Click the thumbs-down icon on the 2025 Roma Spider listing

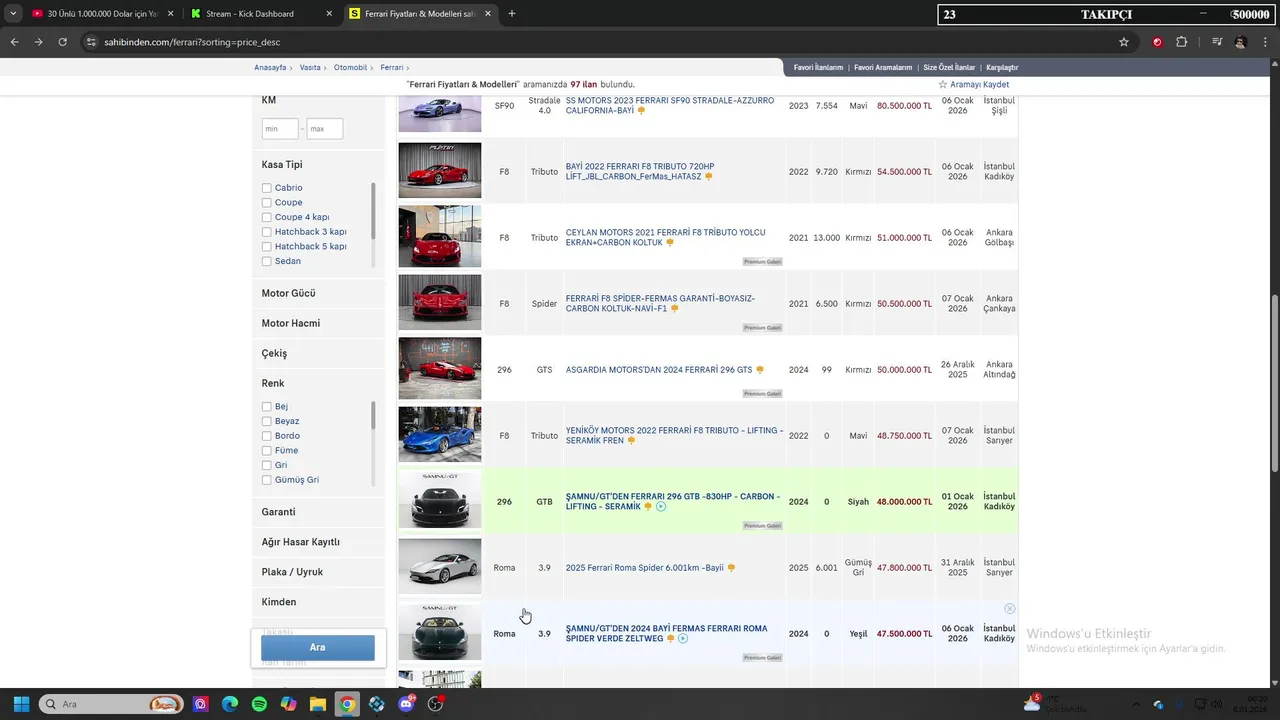click(x=731, y=568)
